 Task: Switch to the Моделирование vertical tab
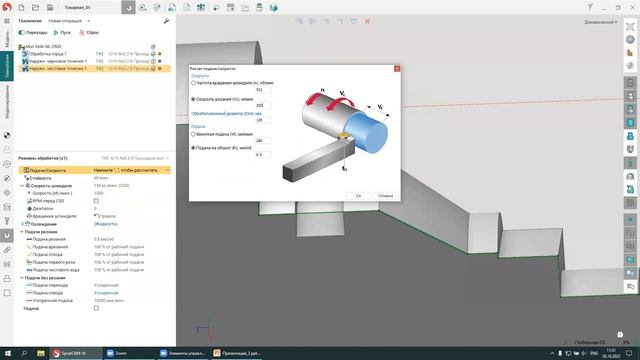[7, 102]
